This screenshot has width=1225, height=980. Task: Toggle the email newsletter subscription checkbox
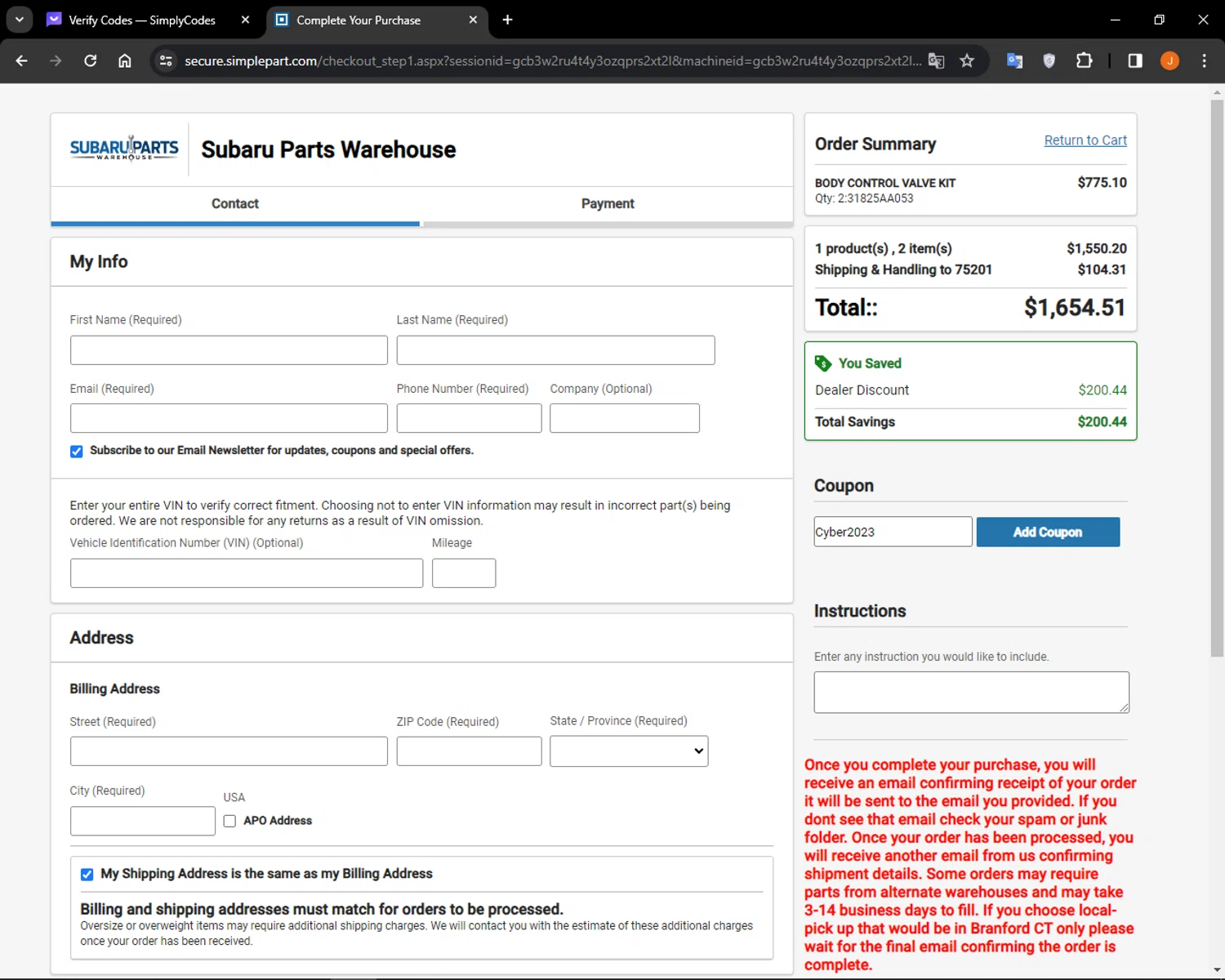click(77, 452)
